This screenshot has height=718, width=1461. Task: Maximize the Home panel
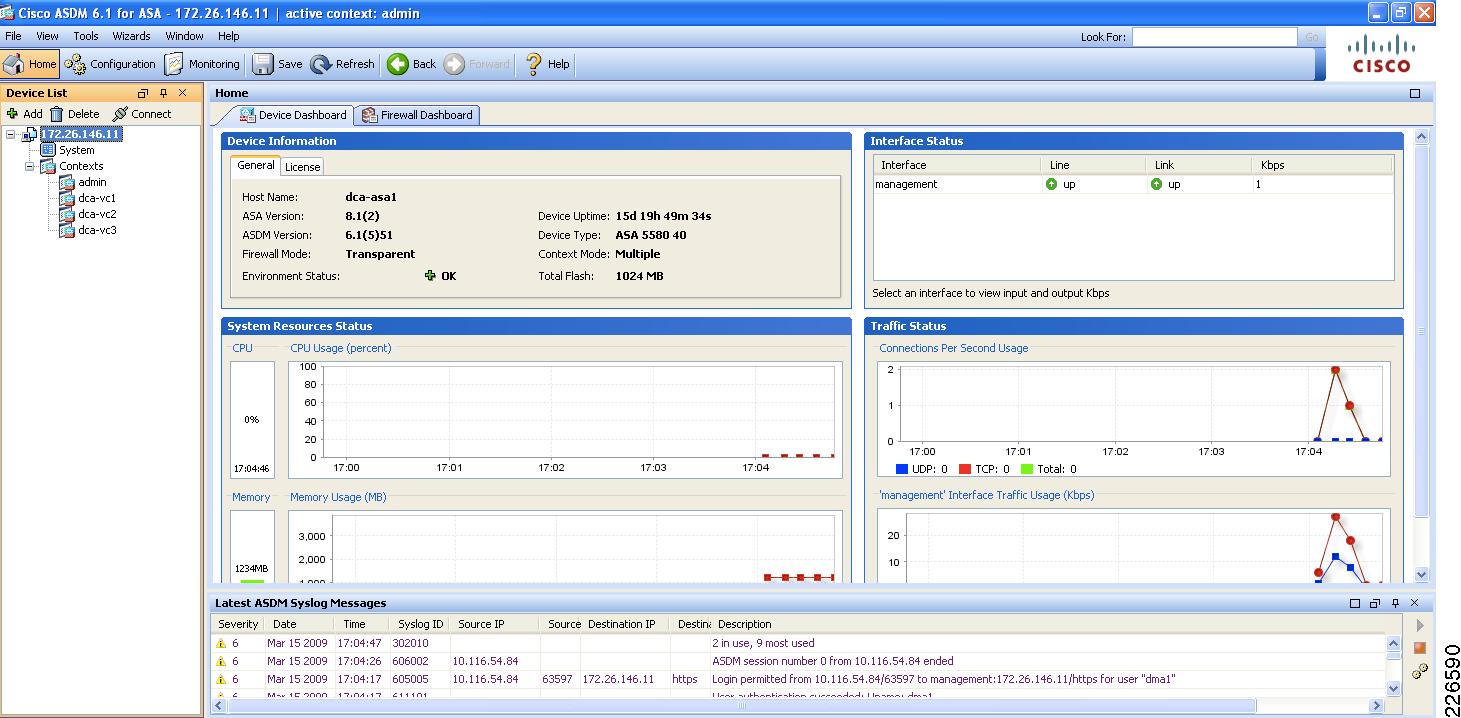[x=1415, y=93]
